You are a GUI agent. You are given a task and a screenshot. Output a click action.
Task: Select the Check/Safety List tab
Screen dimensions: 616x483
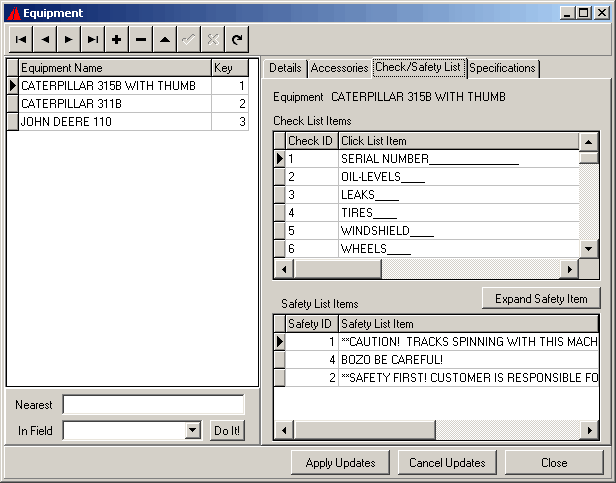coord(418,67)
